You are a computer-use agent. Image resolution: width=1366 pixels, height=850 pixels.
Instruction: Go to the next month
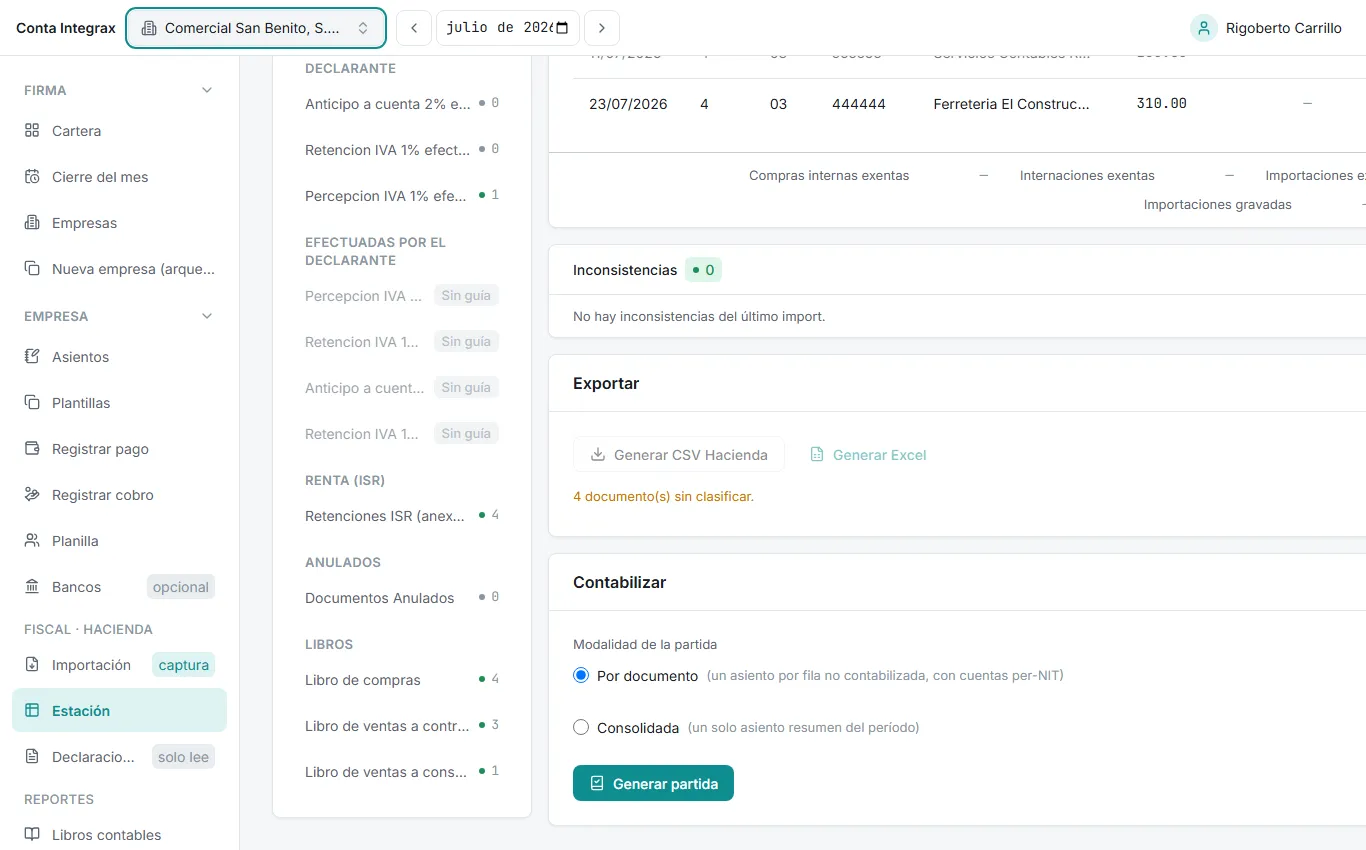(x=602, y=28)
